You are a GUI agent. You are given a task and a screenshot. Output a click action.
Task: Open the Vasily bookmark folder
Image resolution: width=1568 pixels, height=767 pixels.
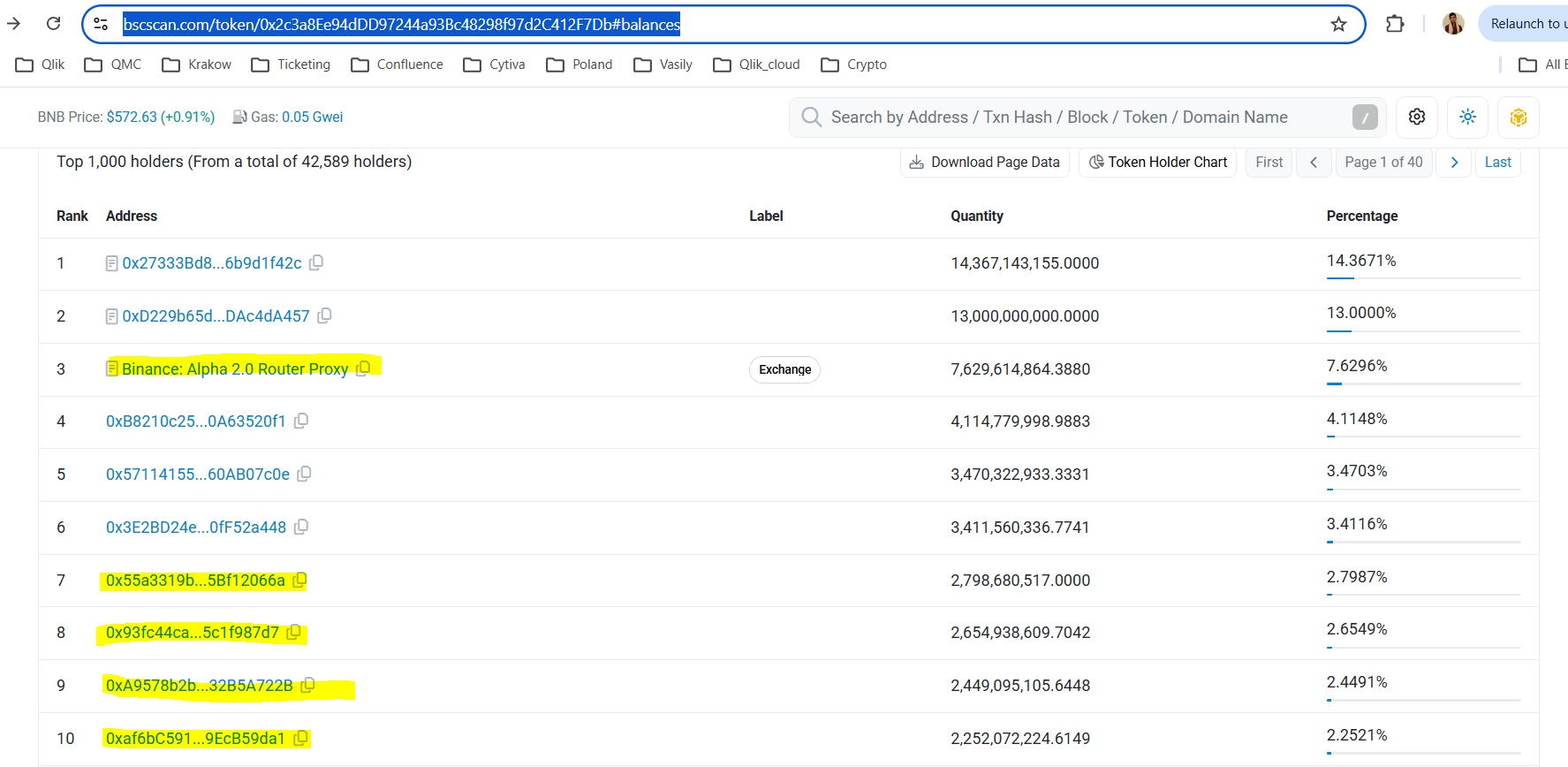663,65
